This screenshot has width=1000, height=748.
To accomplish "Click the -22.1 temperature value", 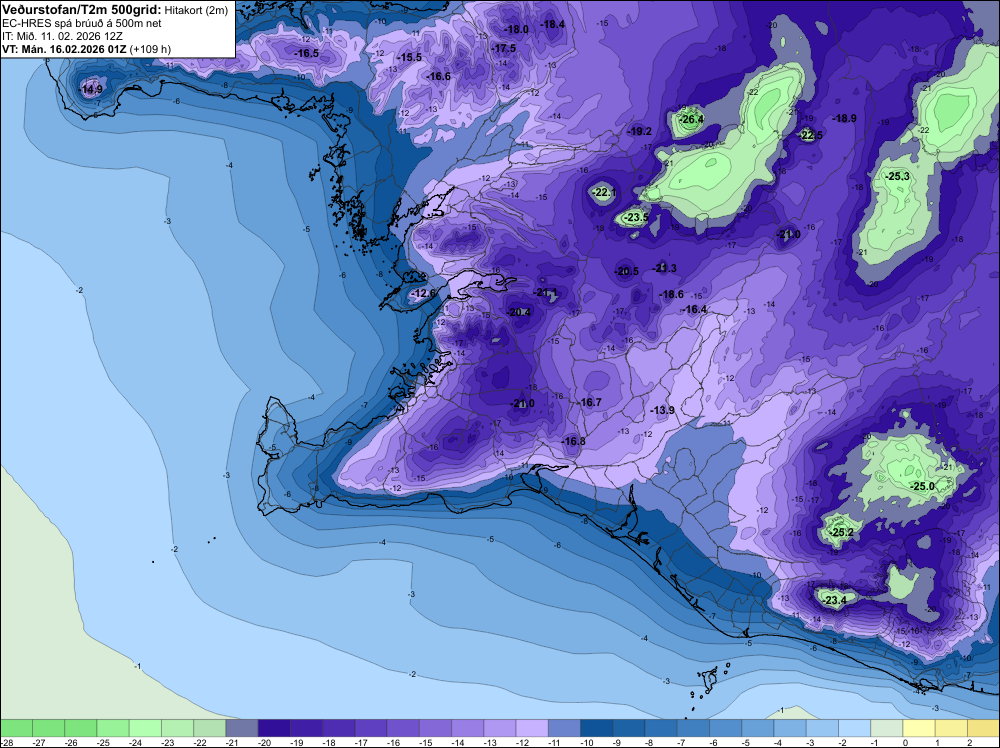I will click(603, 192).
